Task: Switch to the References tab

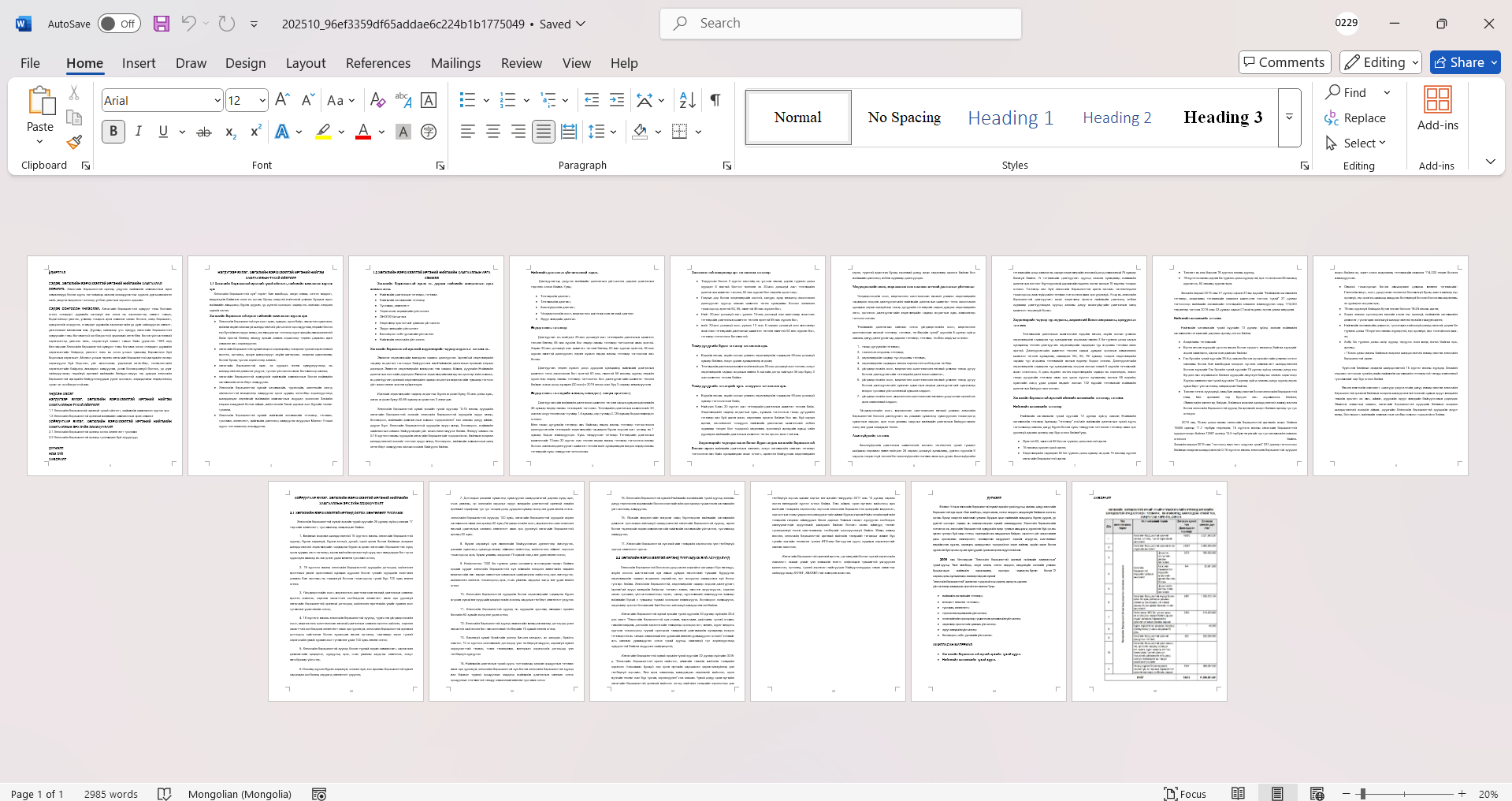Action: pos(377,63)
